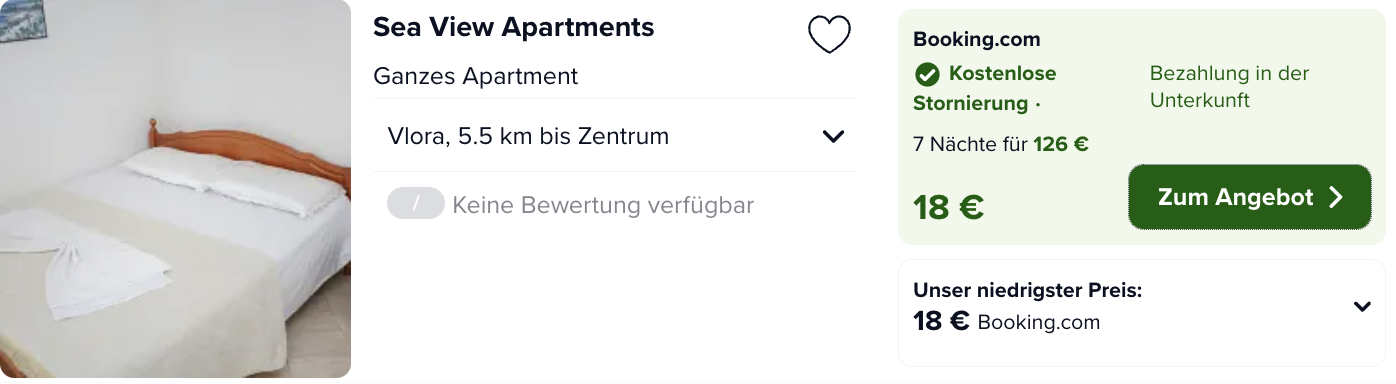The image size is (1396, 384).
Task: Click the Zum Angebot button
Action: [x=1250, y=197]
